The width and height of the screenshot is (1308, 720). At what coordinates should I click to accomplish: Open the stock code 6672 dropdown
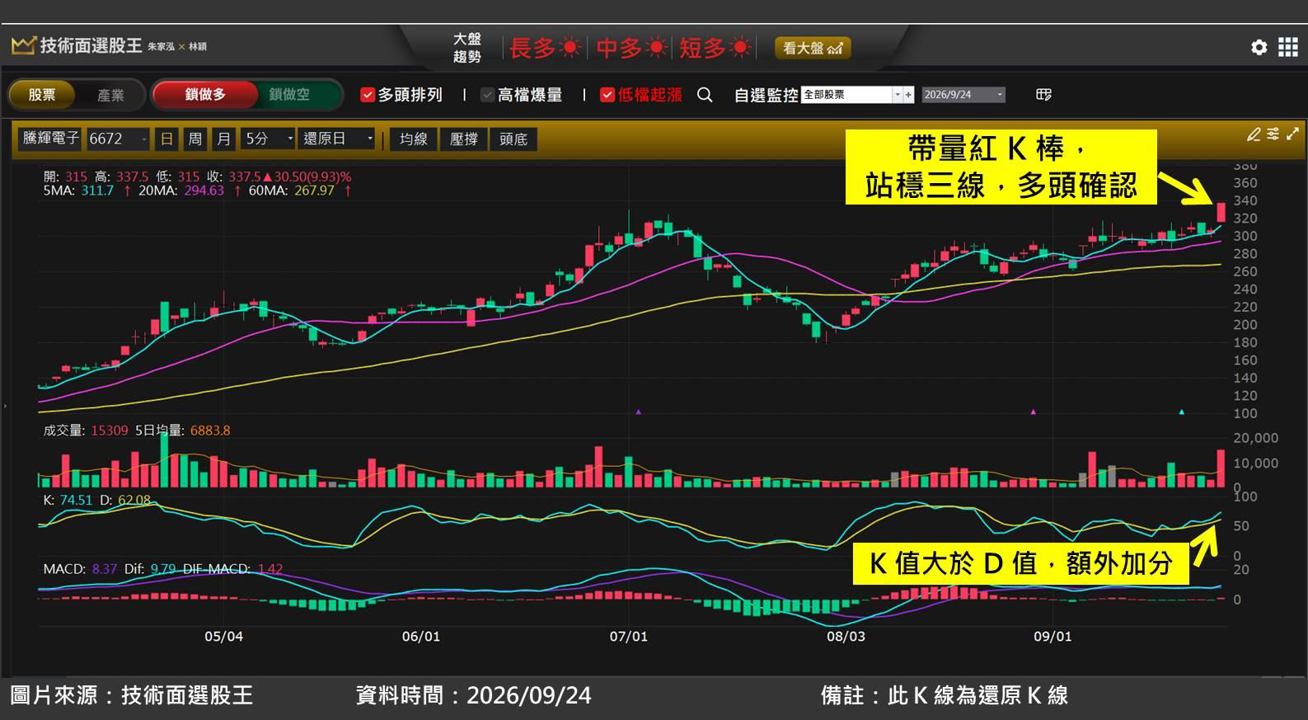[118, 139]
